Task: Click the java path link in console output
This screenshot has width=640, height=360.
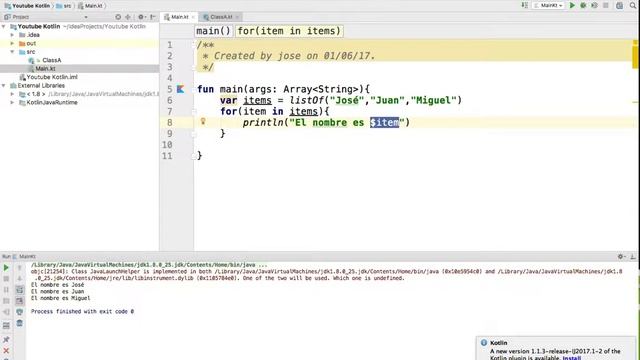Action: (143, 265)
